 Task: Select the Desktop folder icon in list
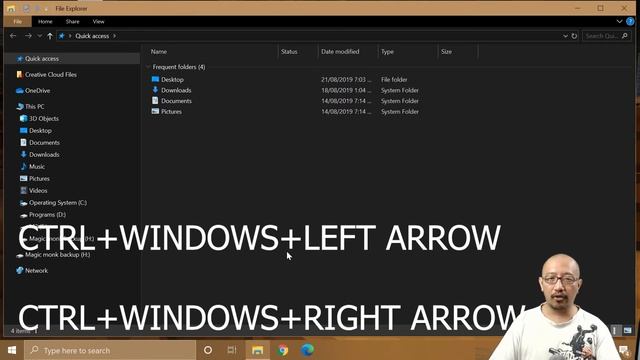tap(155, 79)
